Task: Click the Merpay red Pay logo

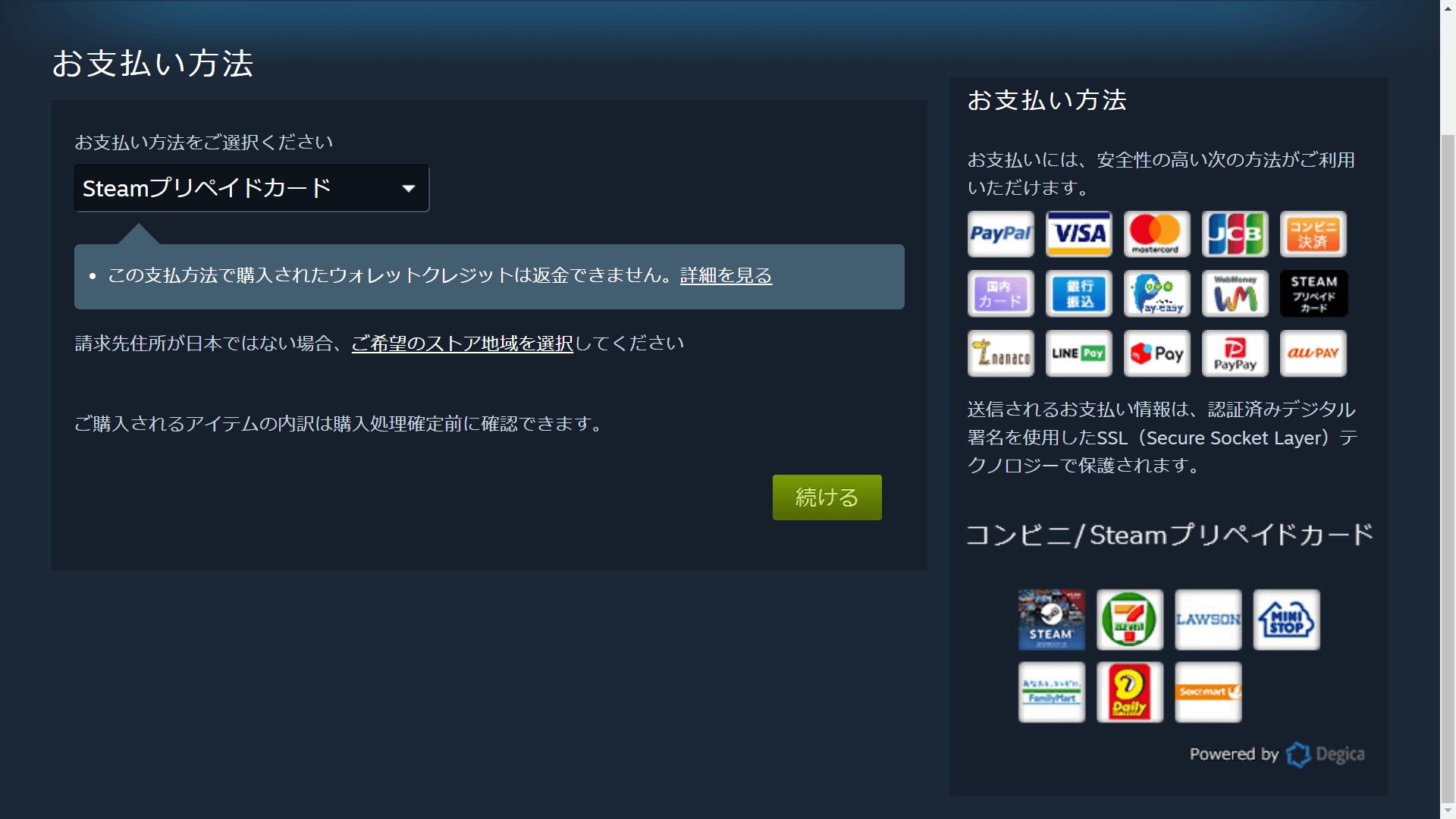Action: 1156,353
